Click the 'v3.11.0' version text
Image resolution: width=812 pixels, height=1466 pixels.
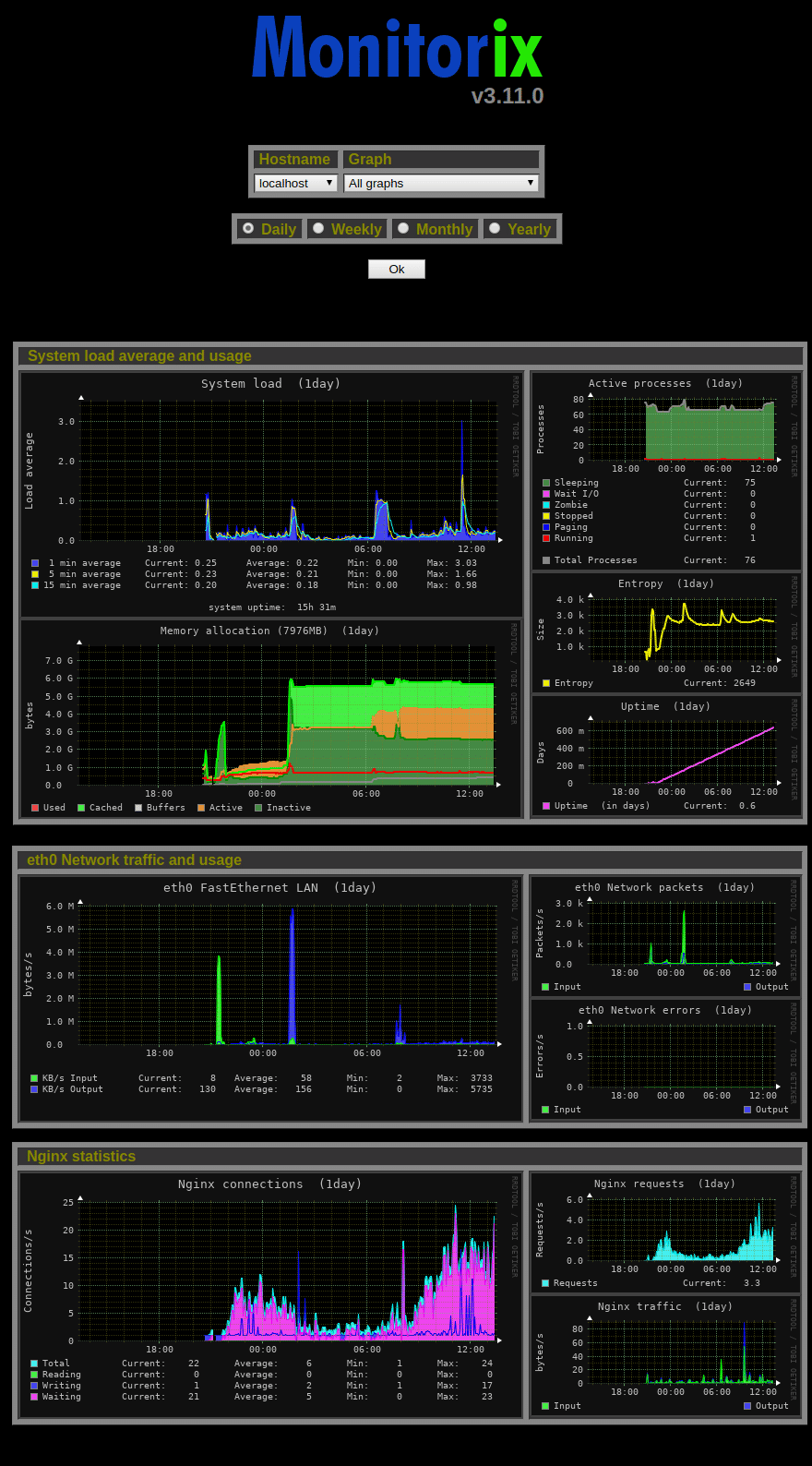507,96
